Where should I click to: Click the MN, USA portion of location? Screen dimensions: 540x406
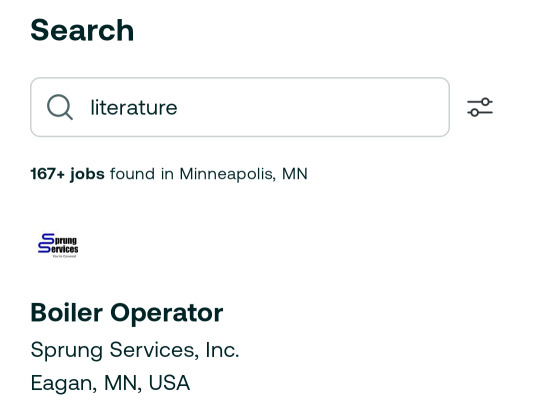point(147,383)
